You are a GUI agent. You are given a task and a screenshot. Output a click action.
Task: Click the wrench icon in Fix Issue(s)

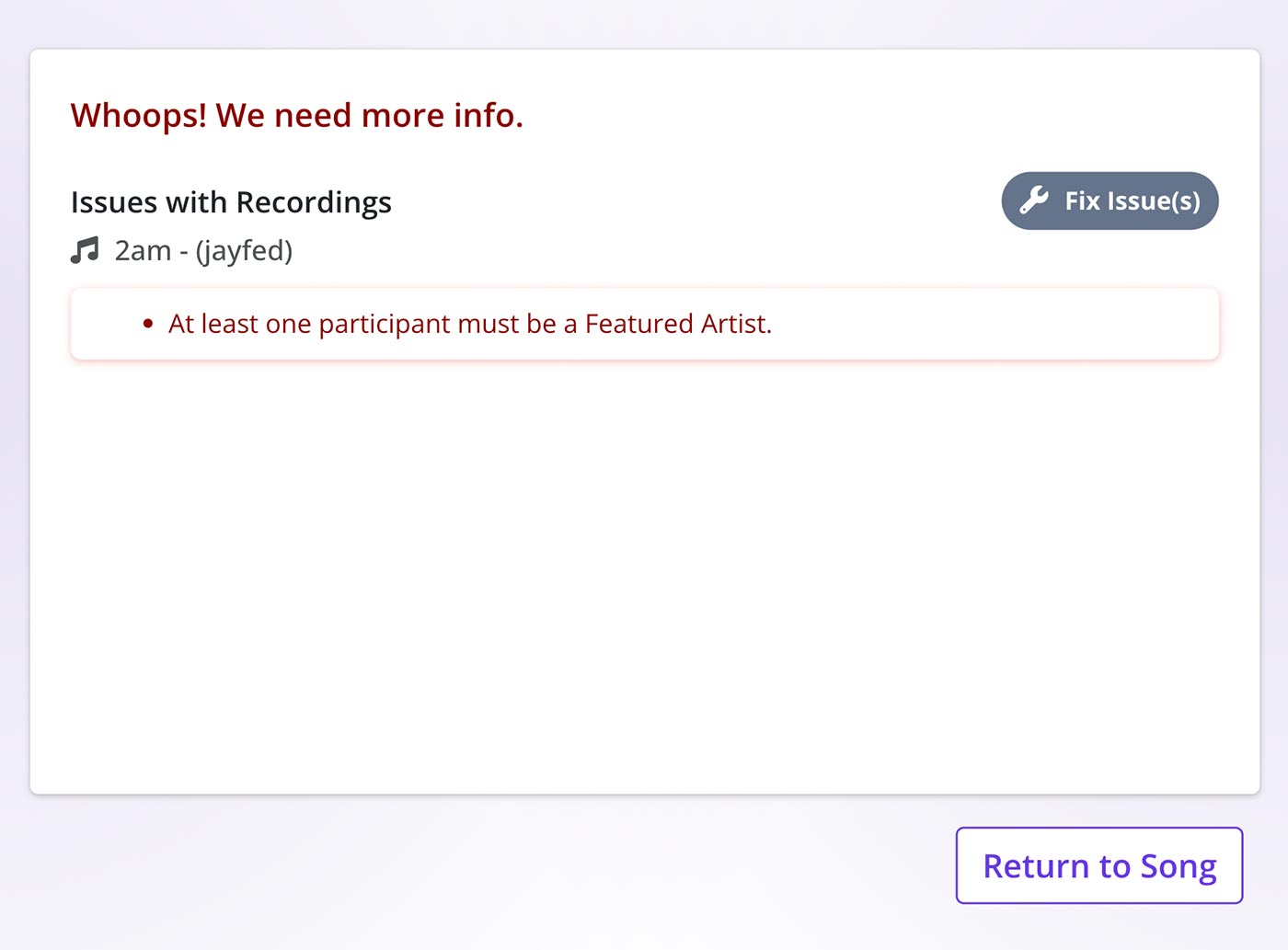1034,200
